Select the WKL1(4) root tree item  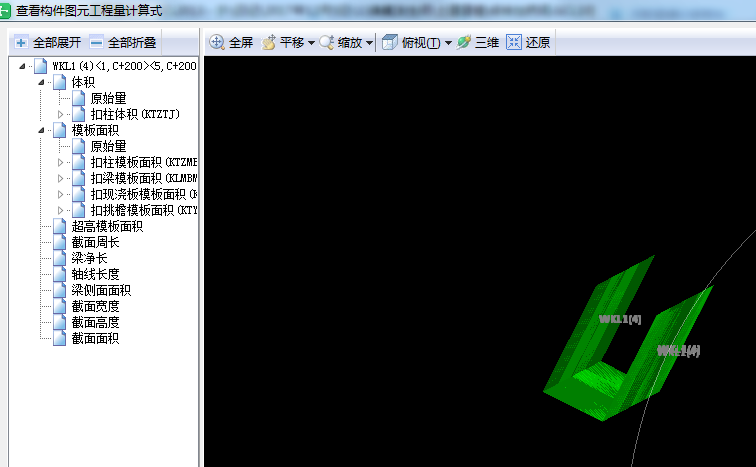coord(124,66)
